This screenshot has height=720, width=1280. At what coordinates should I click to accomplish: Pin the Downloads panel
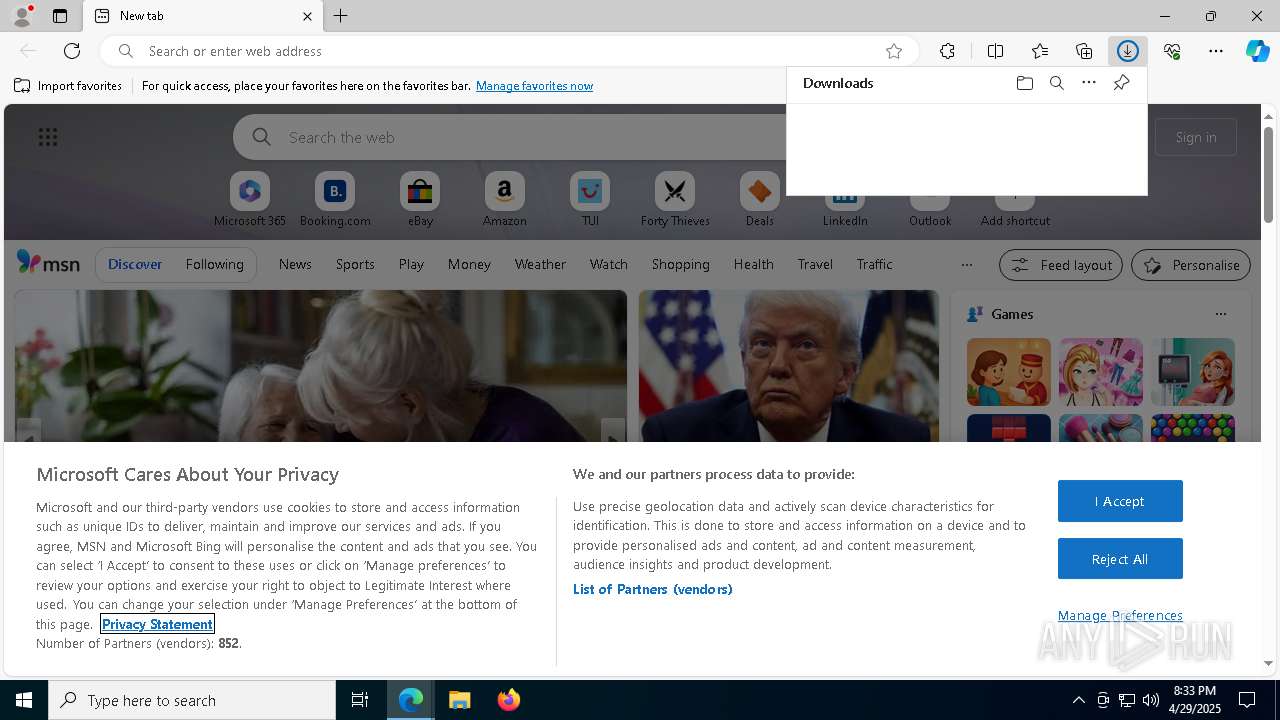point(1121,83)
